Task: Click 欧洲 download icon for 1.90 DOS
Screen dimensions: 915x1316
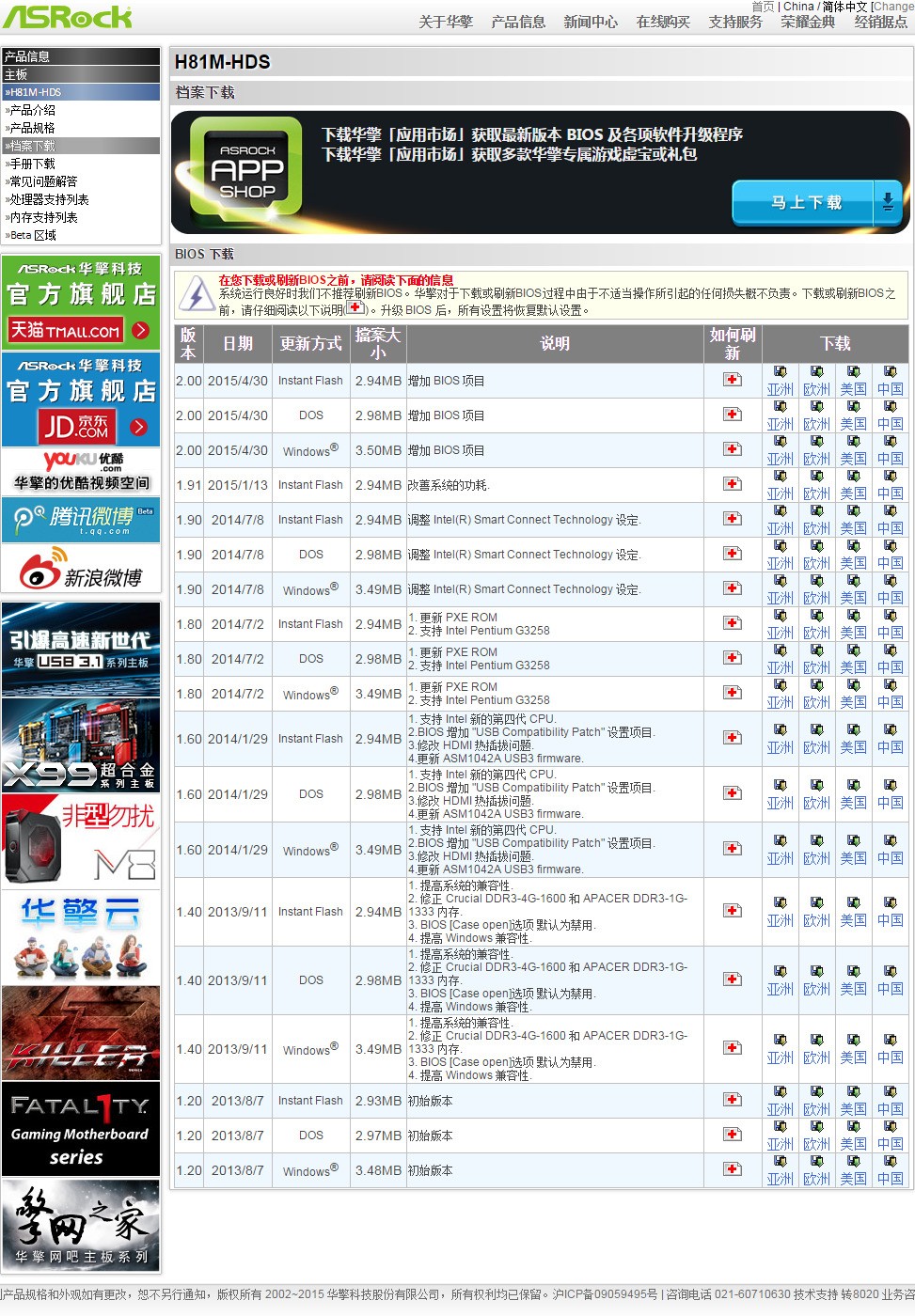Action: [816, 545]
